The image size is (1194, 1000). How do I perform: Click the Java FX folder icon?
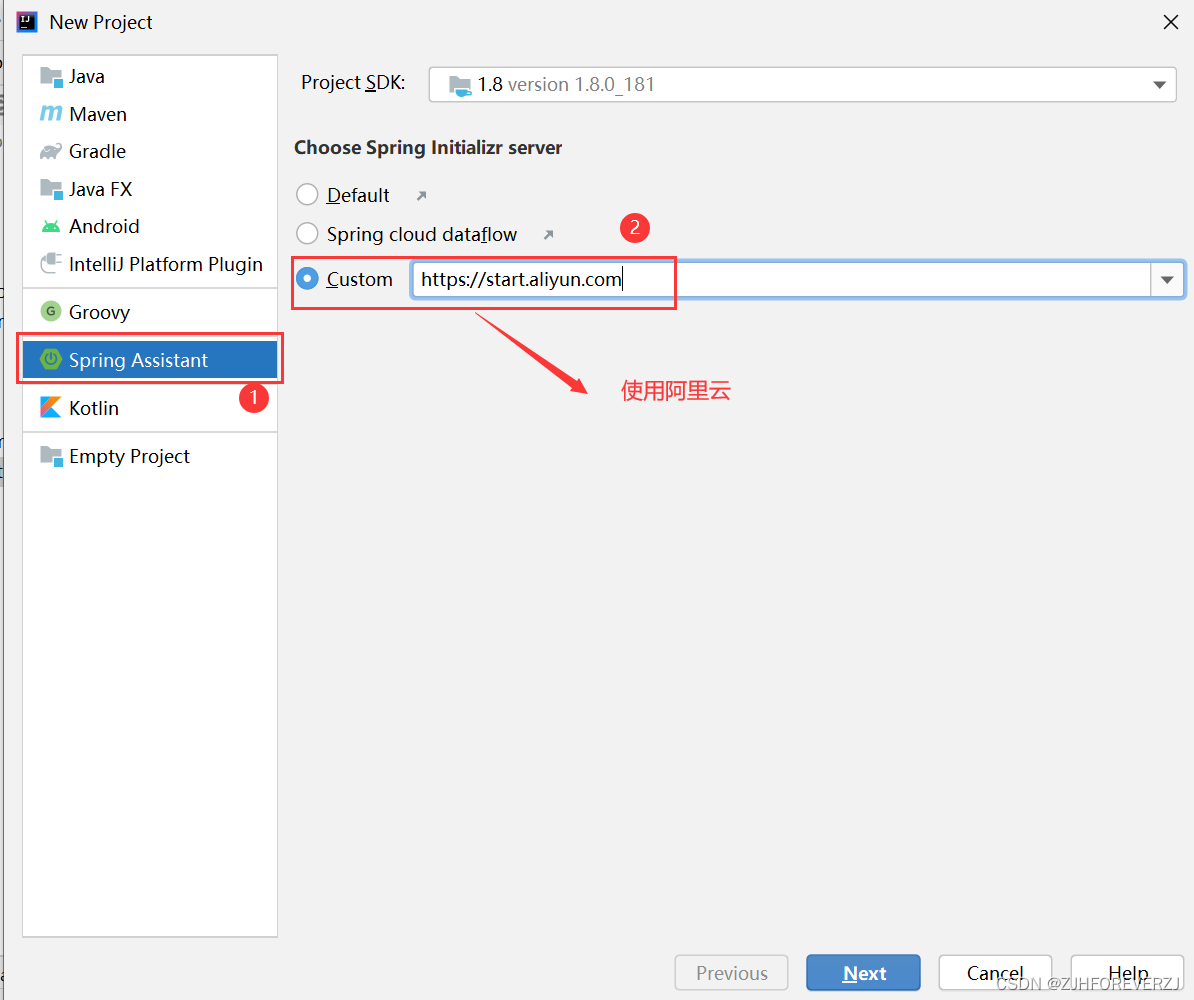coord(51,189)
